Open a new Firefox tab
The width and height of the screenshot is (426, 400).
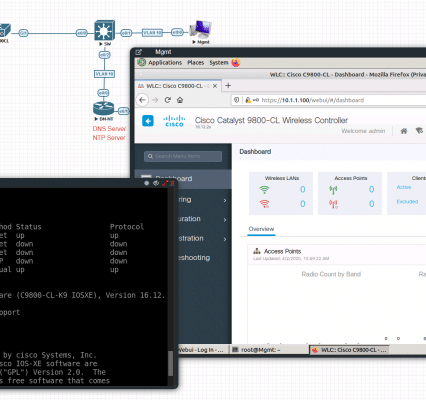click(228, 86)
